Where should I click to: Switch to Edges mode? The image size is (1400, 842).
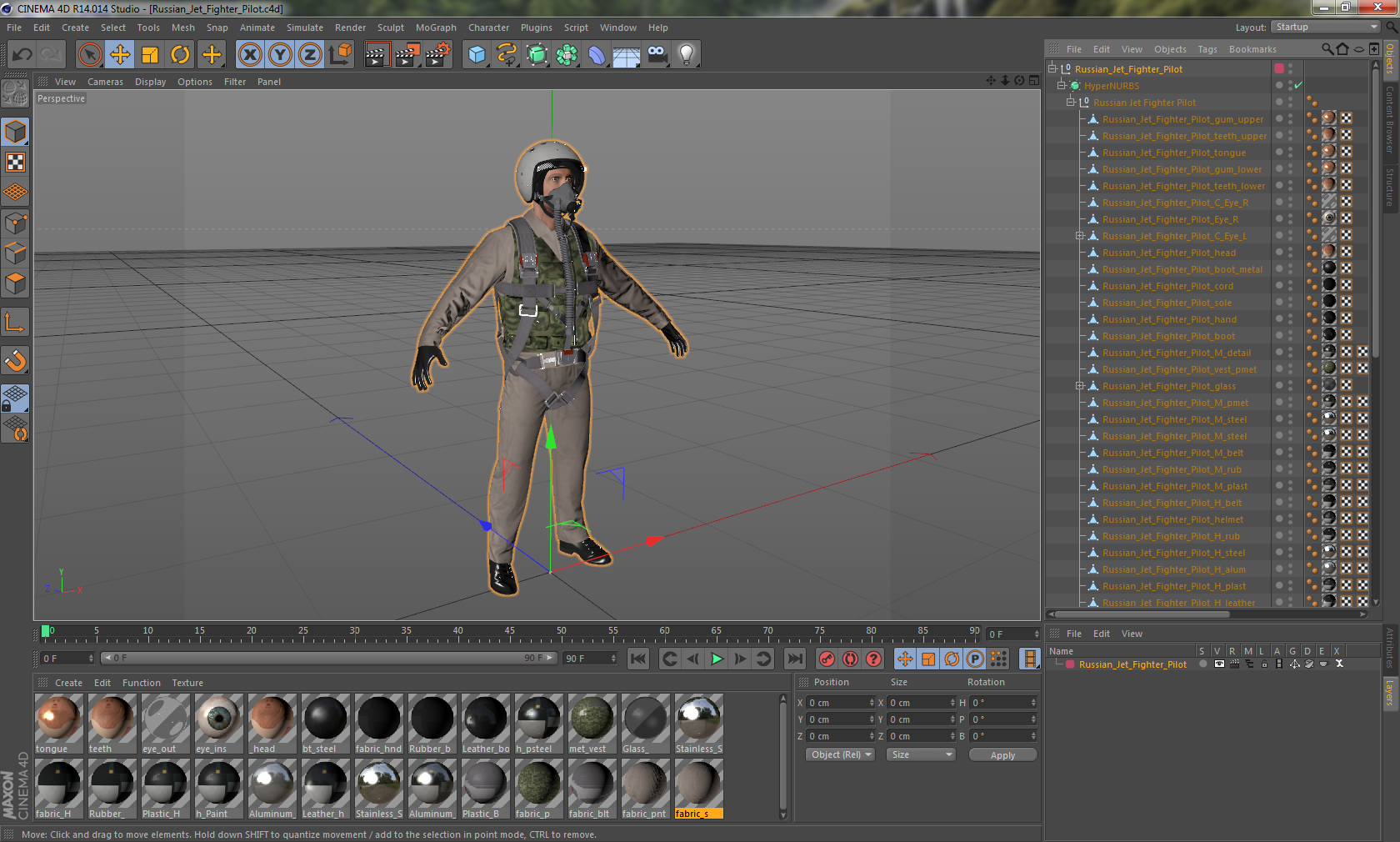click(x=15, y=253)
